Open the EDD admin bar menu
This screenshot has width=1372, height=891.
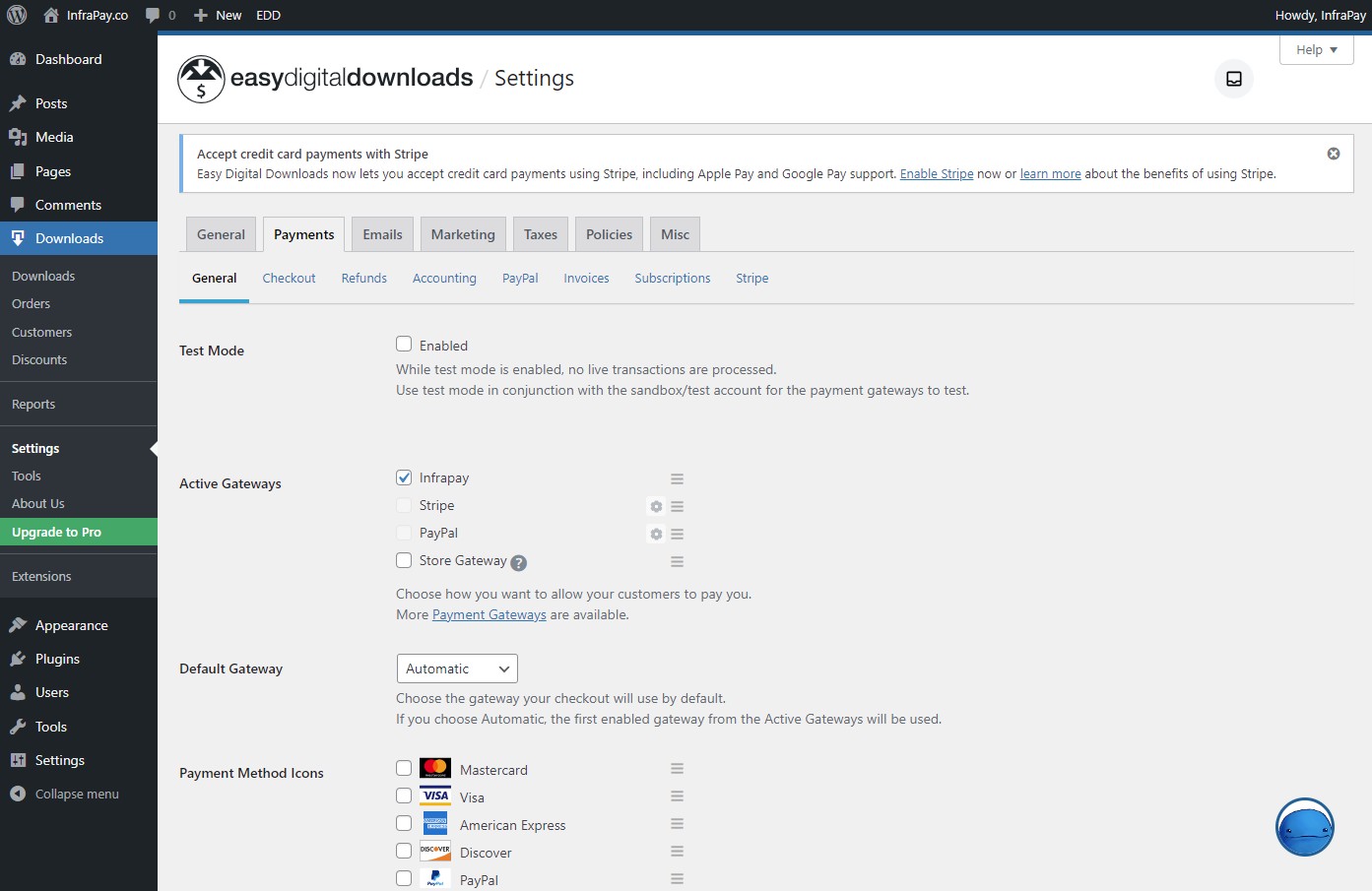268,15
